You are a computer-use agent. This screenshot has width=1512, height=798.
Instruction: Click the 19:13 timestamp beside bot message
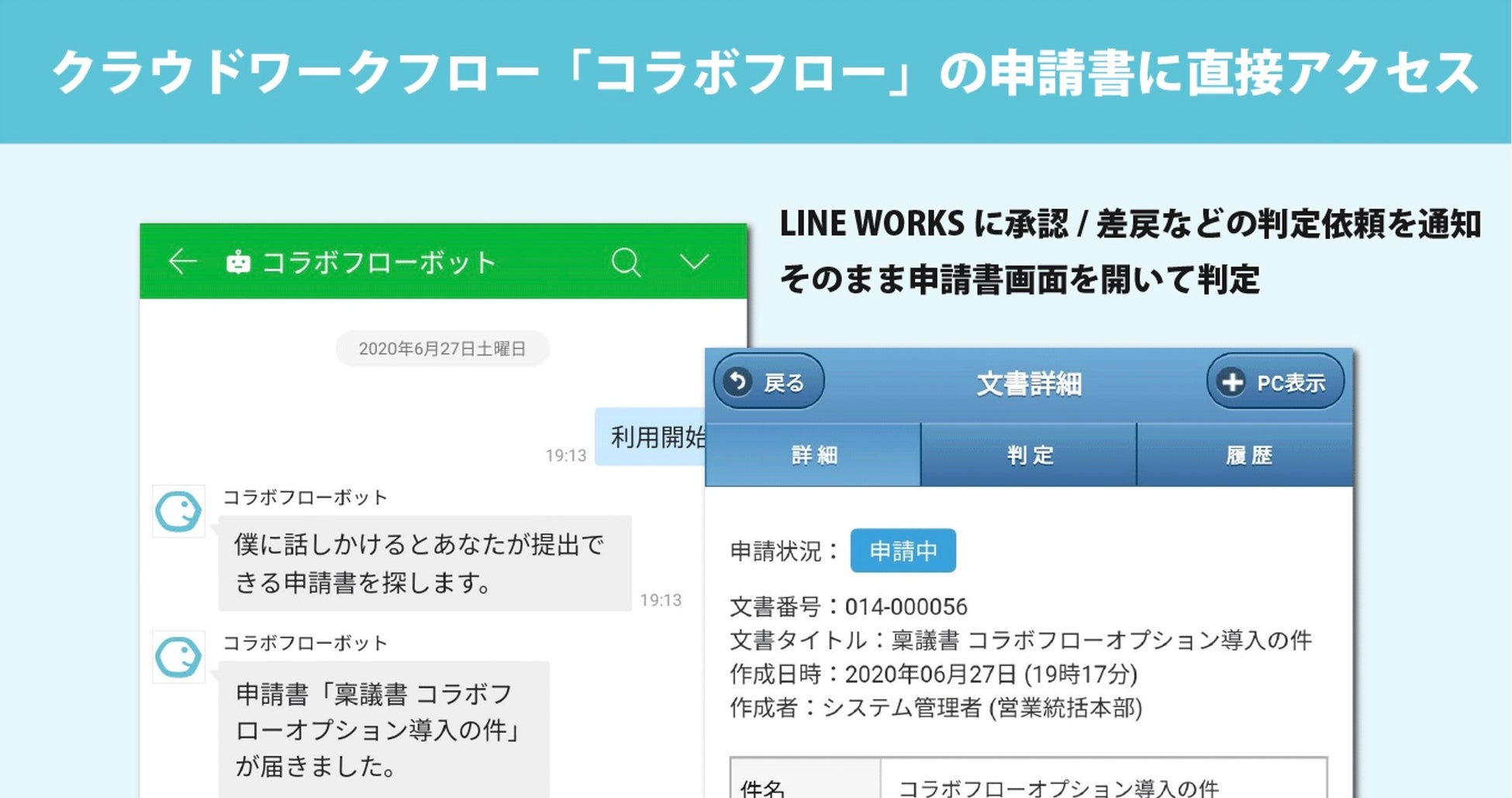661,599
